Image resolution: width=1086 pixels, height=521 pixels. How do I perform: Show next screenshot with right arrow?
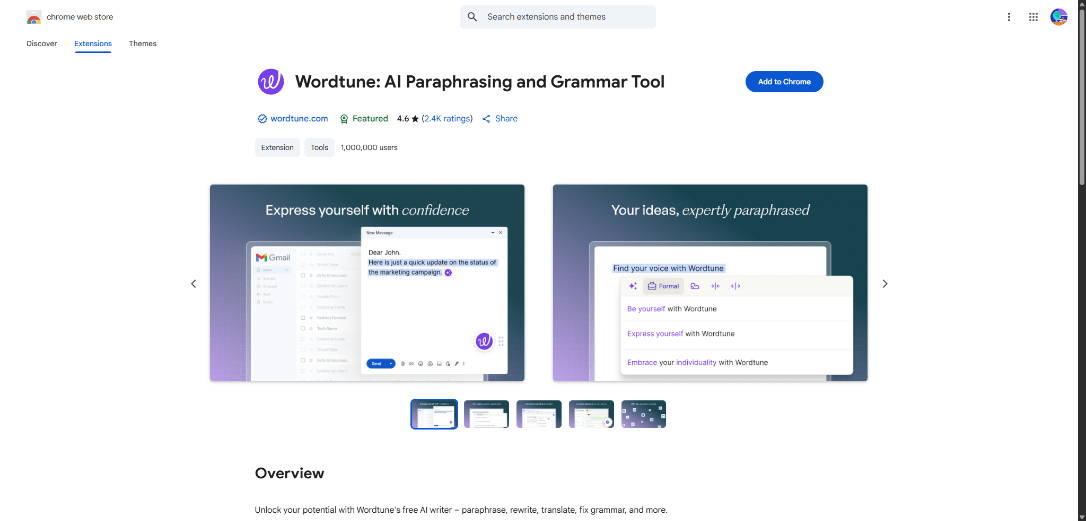884,284
